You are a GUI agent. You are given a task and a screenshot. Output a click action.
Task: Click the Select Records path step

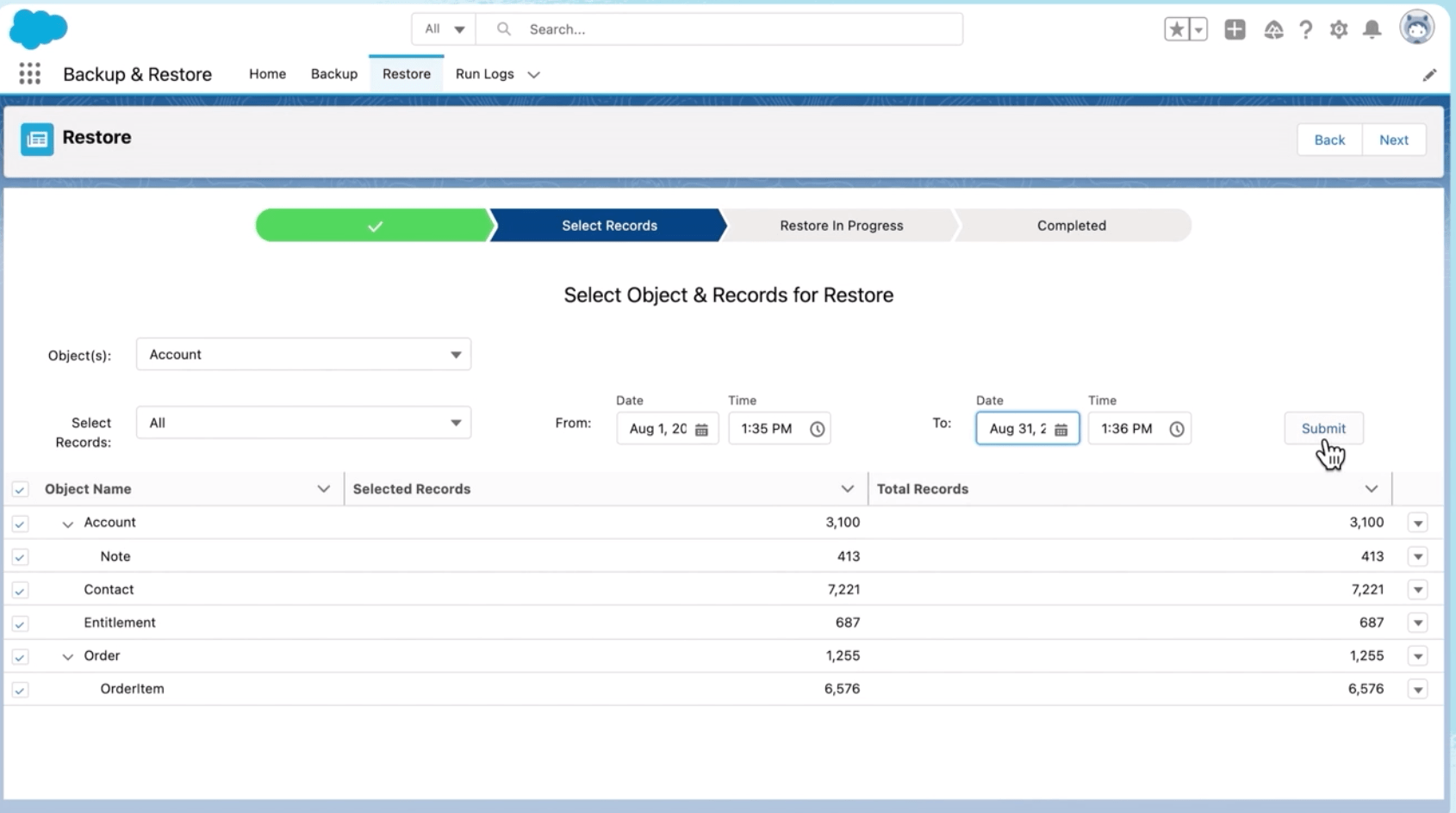coord(609,226)
